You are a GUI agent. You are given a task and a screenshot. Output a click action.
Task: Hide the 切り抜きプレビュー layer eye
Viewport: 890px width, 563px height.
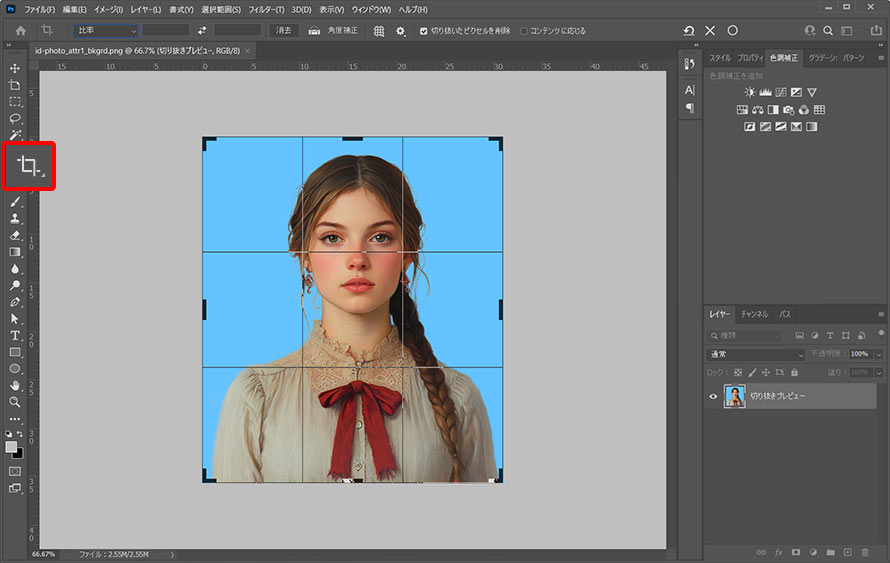coord(713,396)
